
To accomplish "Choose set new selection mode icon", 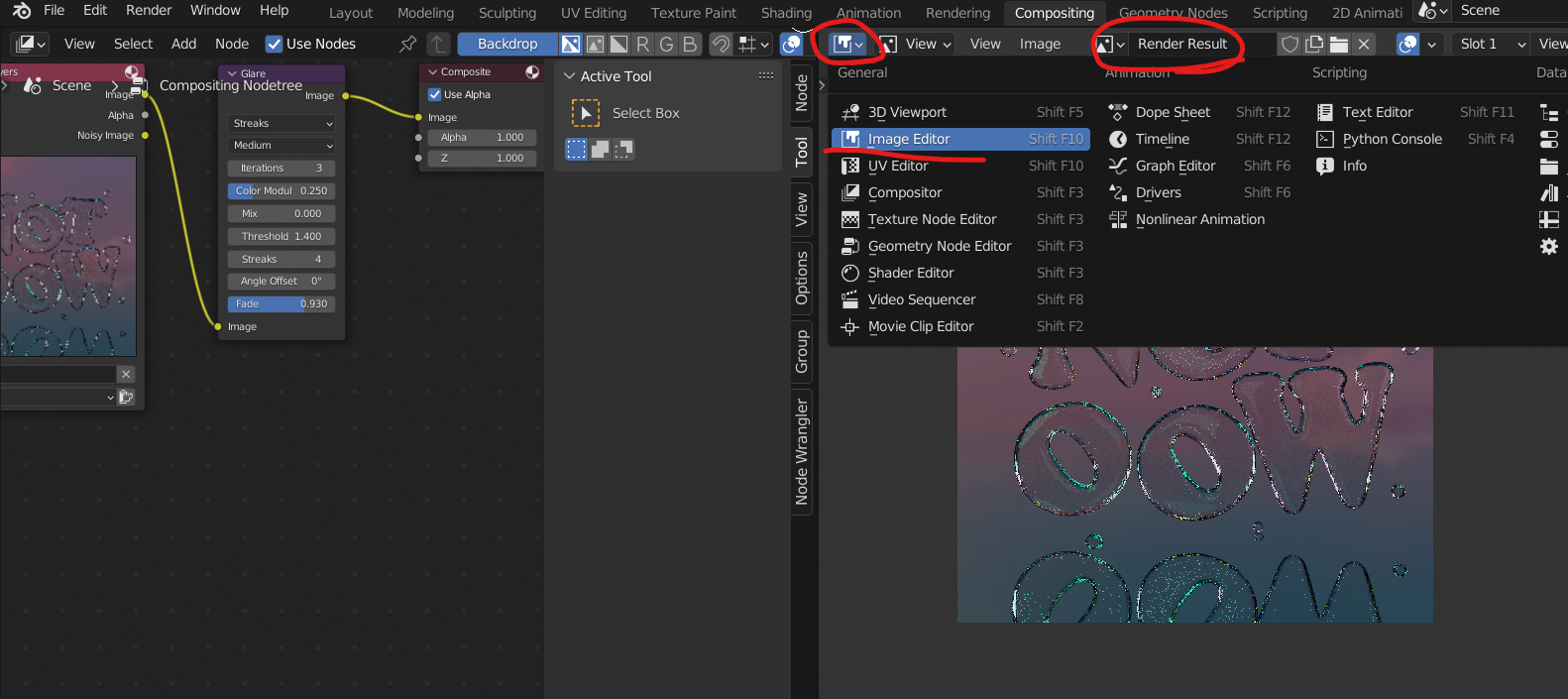I will pyautogui.click(x=576, y=149).
